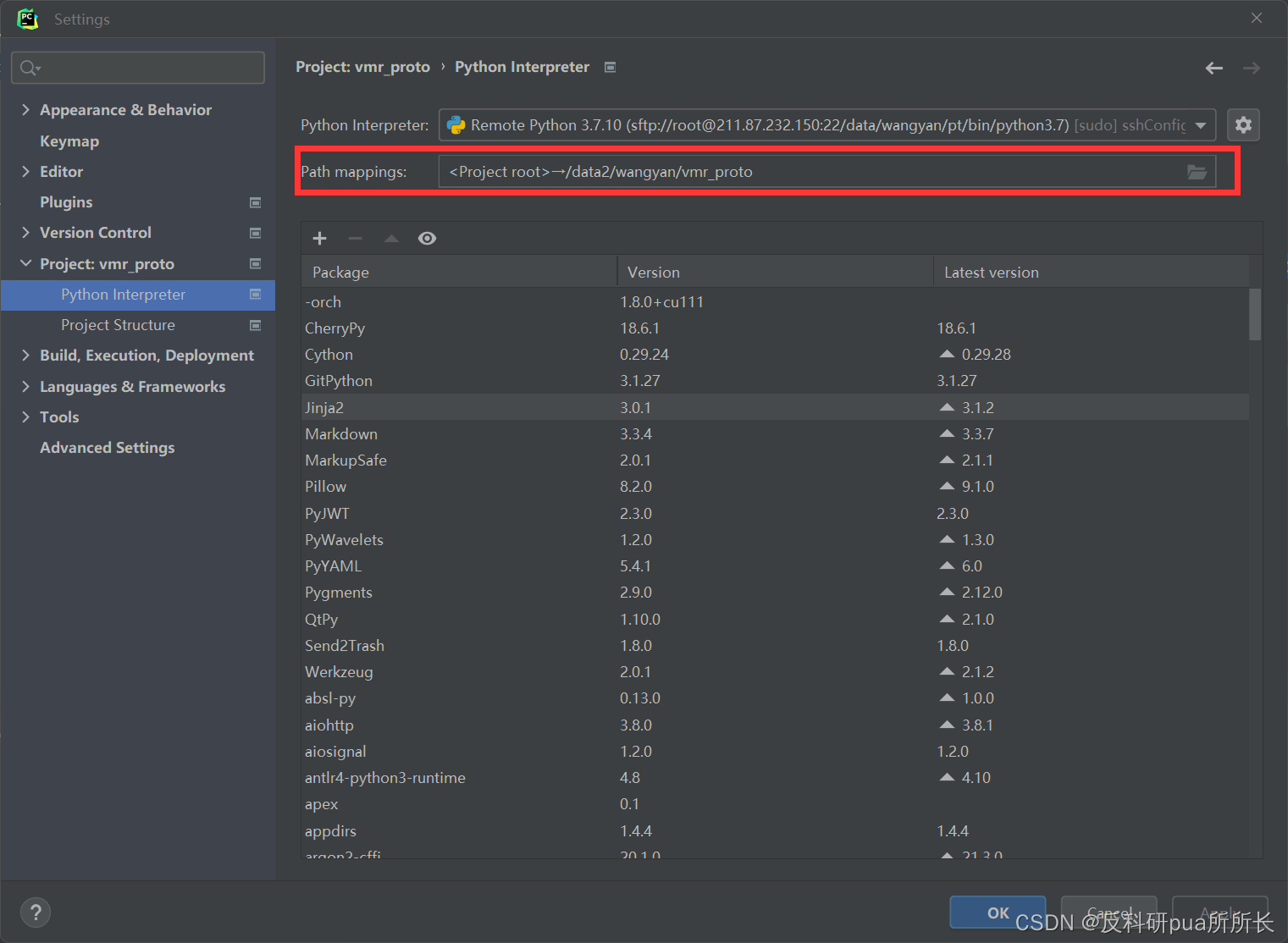Select the aiosignal package row
The height and width of the screenshot is (943, 1288).
click(x=775, y=751)
